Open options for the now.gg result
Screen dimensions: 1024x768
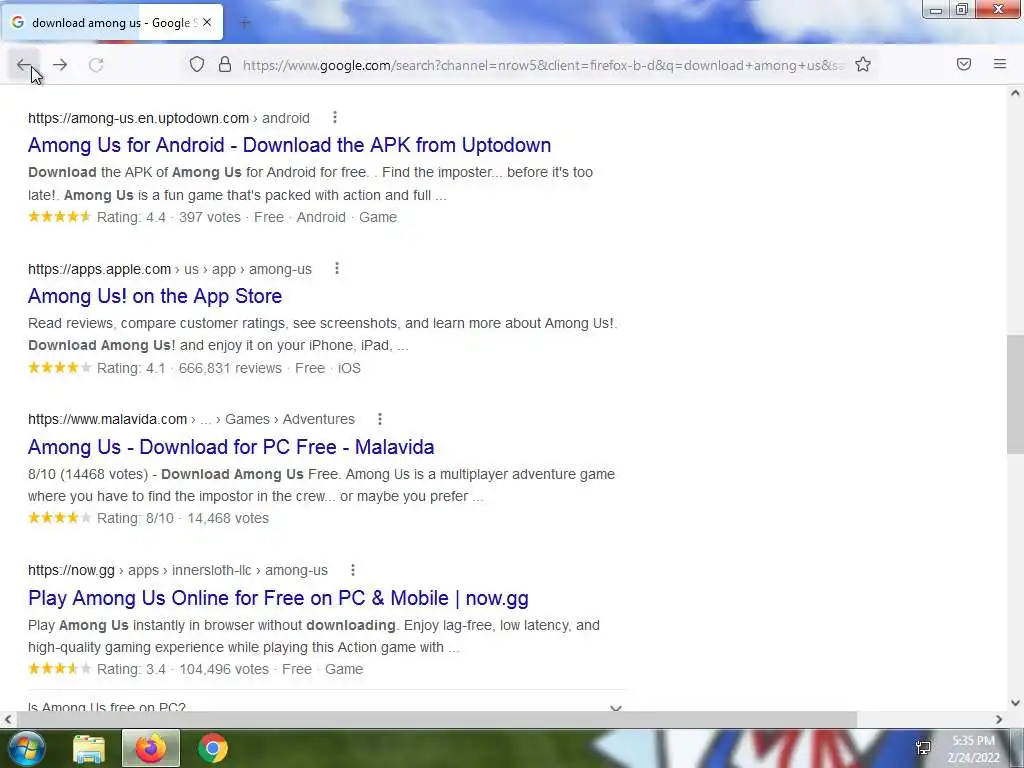click(353, 569)
